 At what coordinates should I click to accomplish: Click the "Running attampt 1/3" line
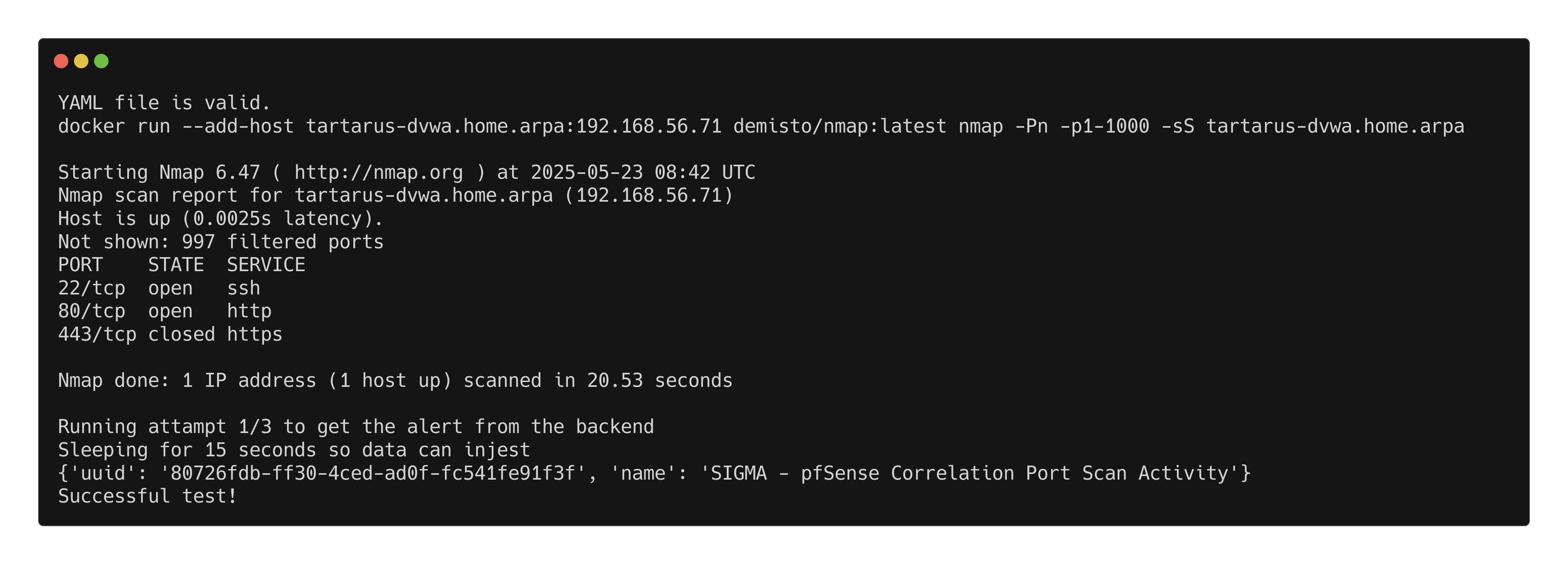(355, 427)
